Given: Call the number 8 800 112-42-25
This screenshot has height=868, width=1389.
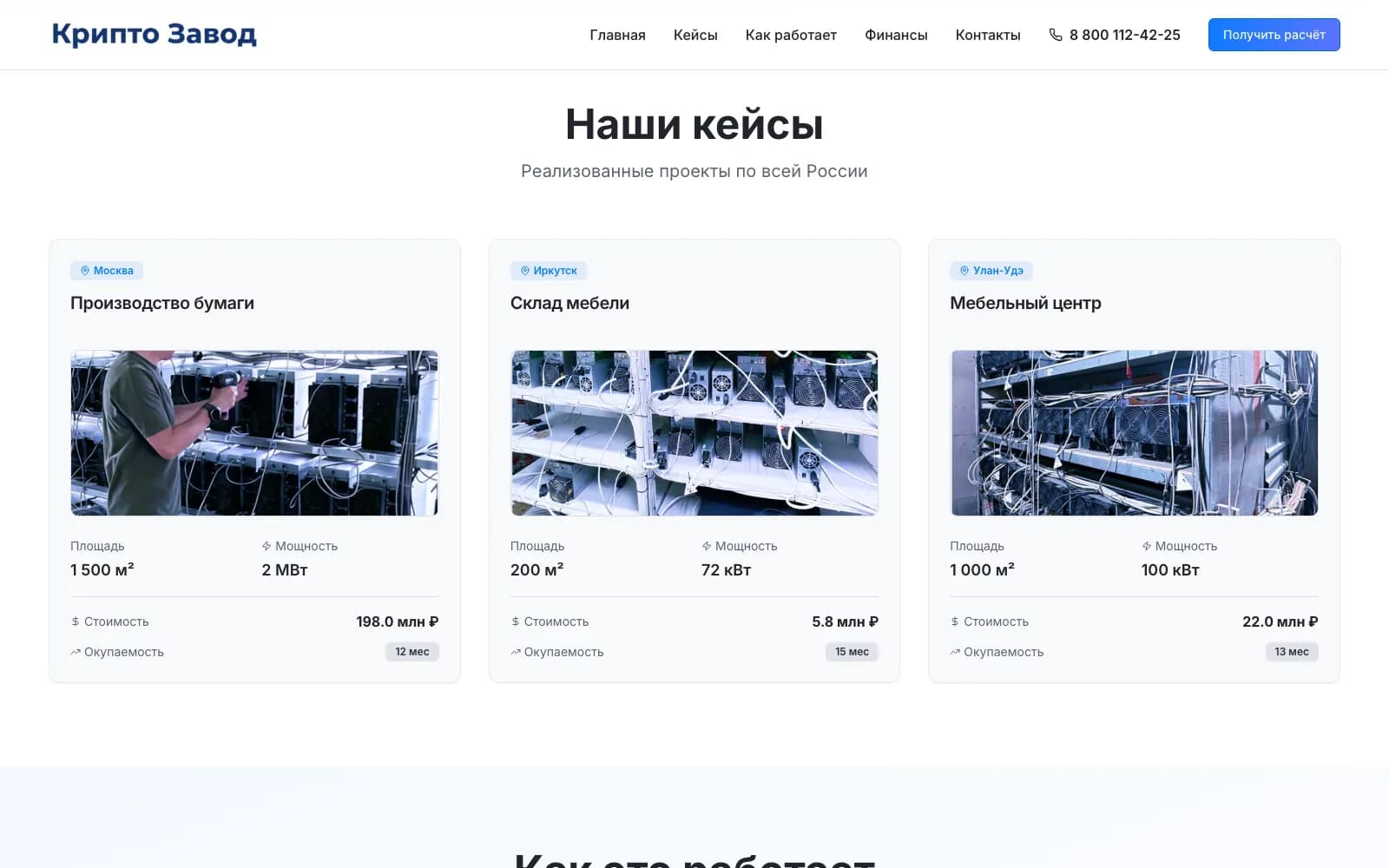Looking at the screenshot, I should 1125,35.
